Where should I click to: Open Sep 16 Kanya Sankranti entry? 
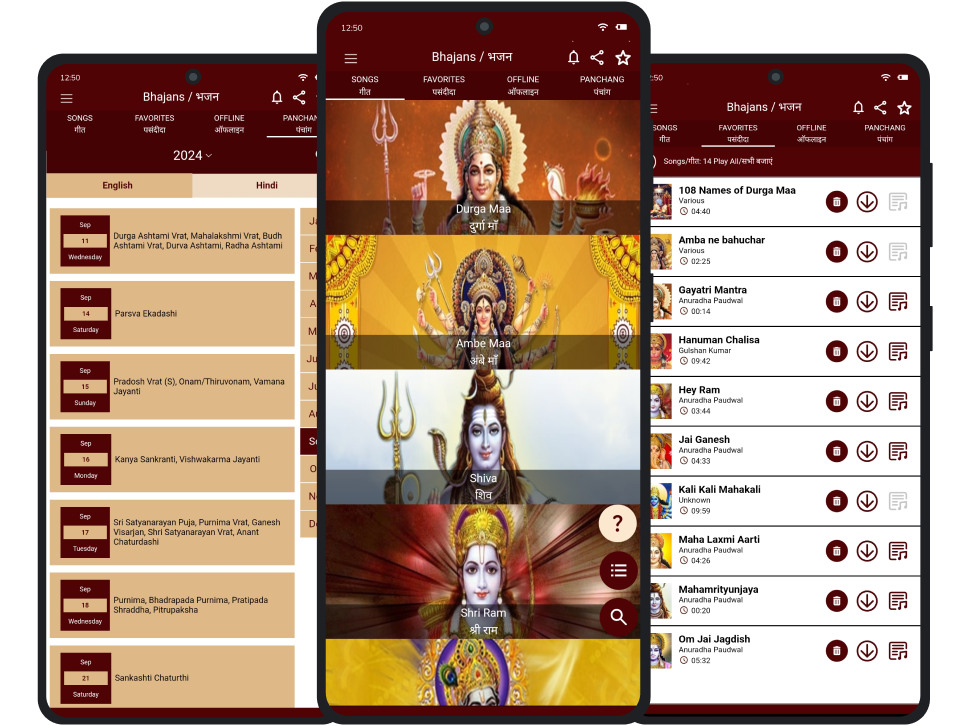(x=172, y=459)
